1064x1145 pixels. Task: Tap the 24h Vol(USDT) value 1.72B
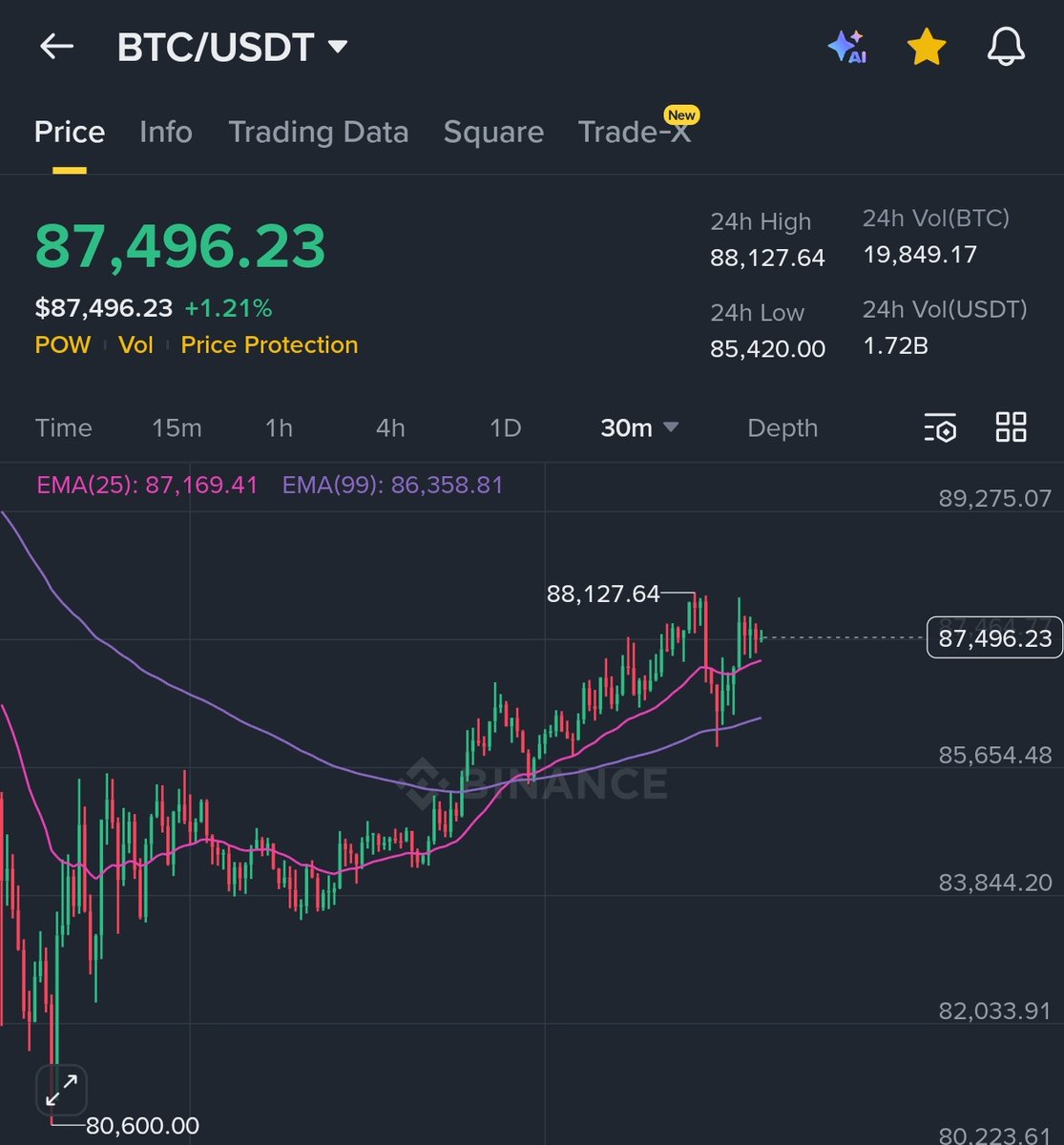tap(895, 345)
